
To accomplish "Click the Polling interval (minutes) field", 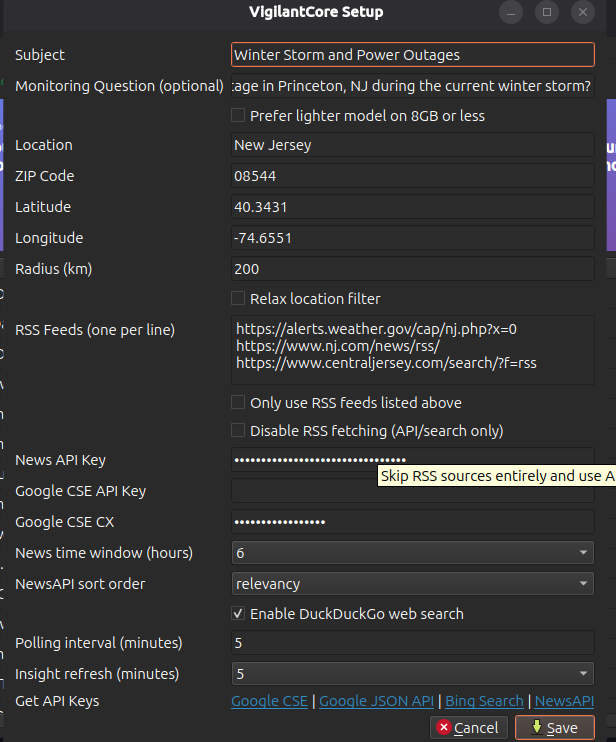I will (x=413, y=643).
